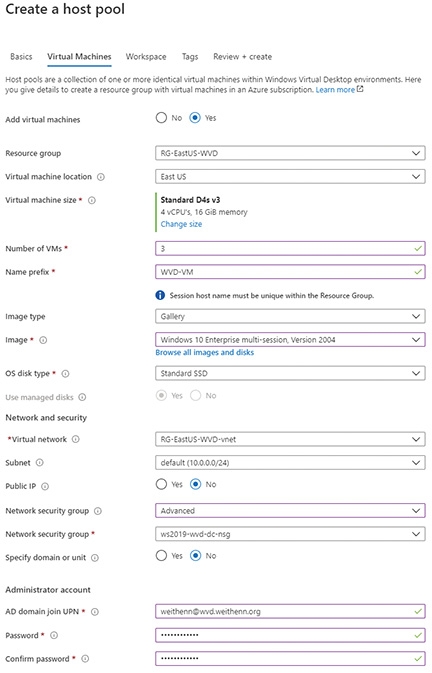
Task: Click the Change size link
Action: (x=181, y=224)
